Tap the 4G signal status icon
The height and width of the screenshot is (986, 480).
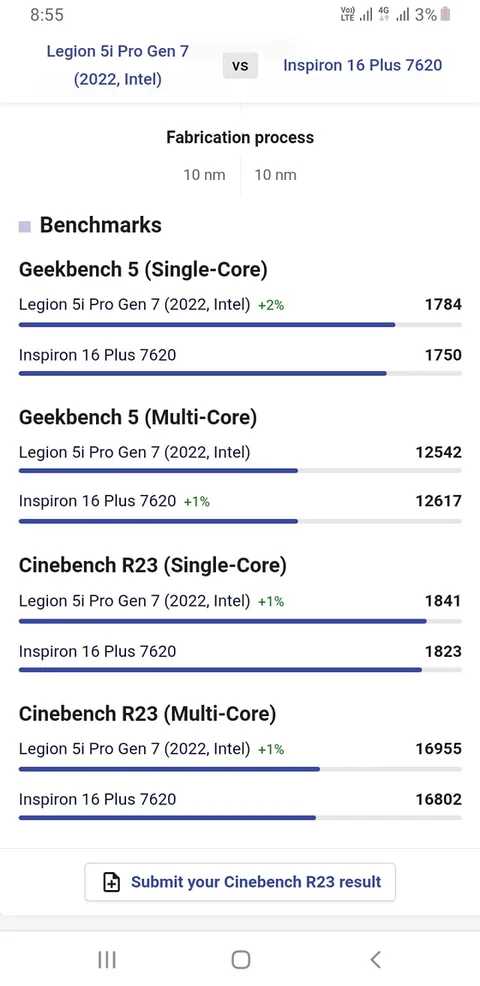(384, 14)
